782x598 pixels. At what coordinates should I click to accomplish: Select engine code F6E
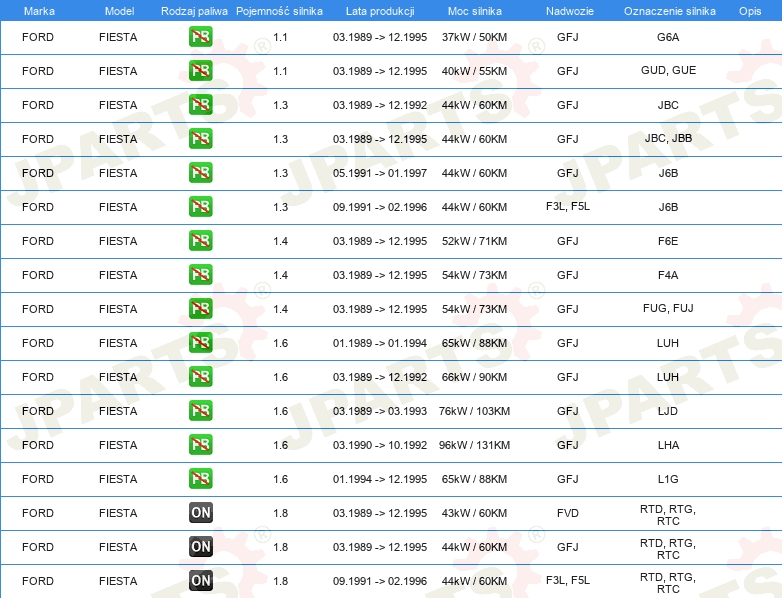tap(668, 241)
